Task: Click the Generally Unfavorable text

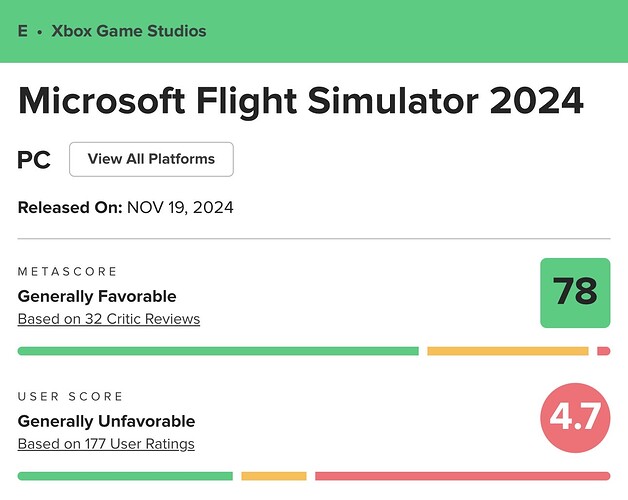Action: 106,421
